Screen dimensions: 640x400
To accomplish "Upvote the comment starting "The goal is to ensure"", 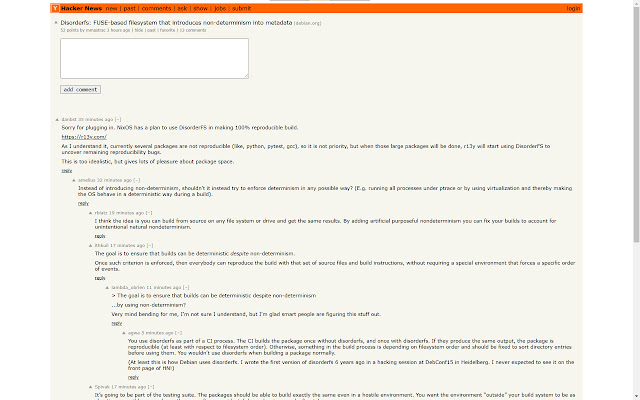I will click(91, 245).
